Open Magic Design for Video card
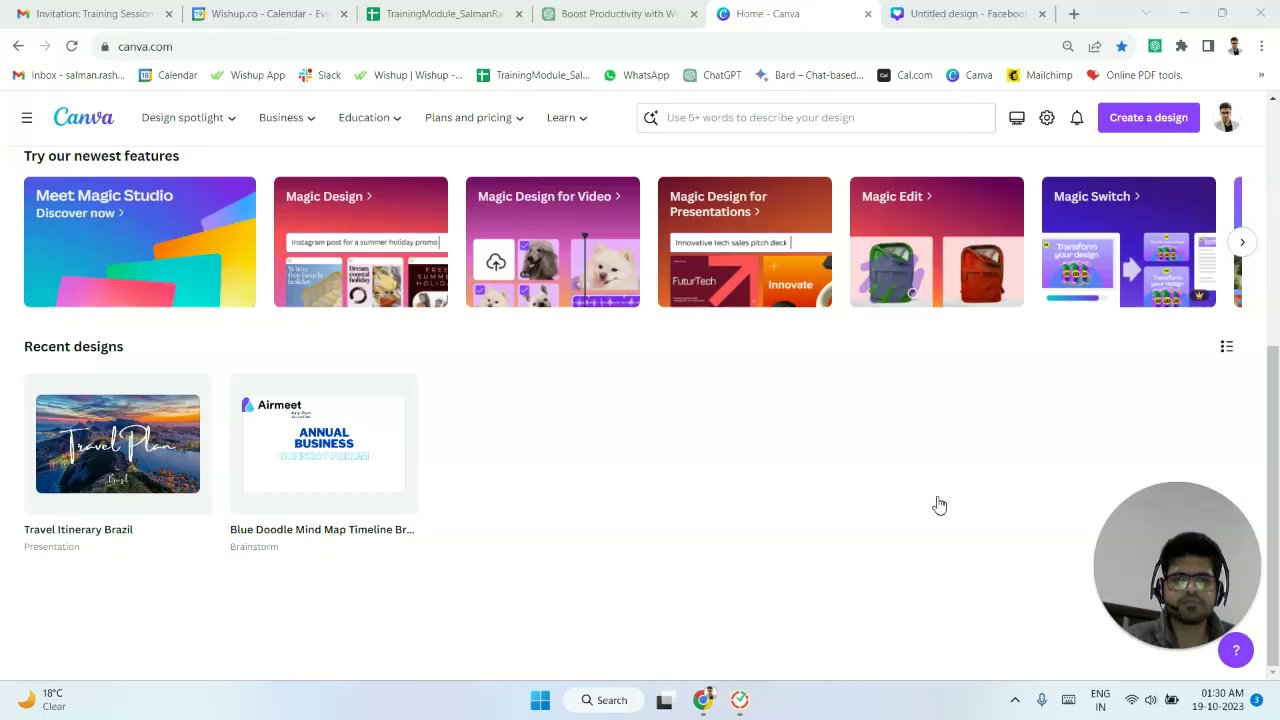Screen dimensions: 1280x720 click(x=553, y=242)
